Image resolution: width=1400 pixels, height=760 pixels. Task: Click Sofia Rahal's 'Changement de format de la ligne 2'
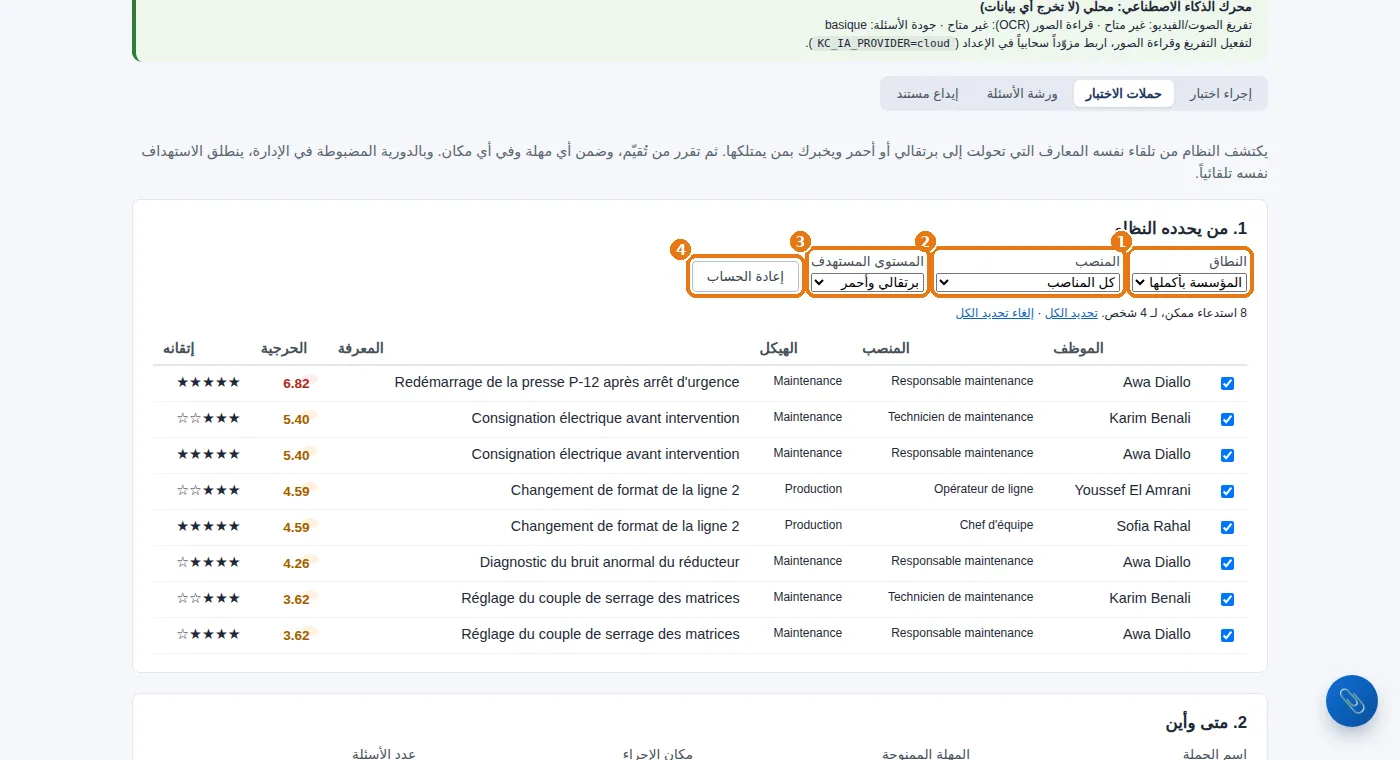tap(625, 526)
